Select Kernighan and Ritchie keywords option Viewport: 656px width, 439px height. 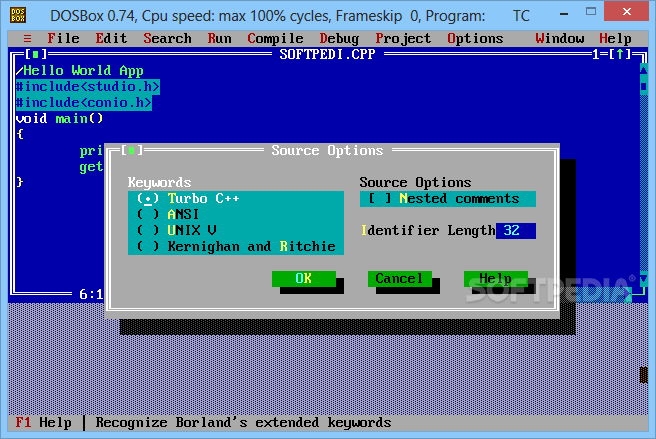pyautogui.click(x=236, y=246)
